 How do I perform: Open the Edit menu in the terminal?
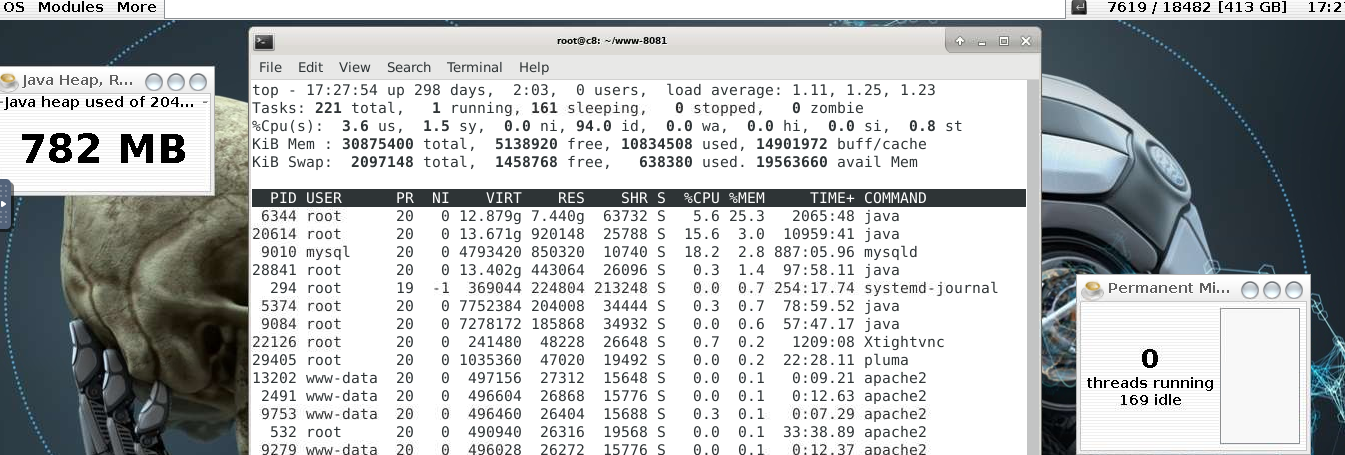pyautogui.click(x=310, y=67)
